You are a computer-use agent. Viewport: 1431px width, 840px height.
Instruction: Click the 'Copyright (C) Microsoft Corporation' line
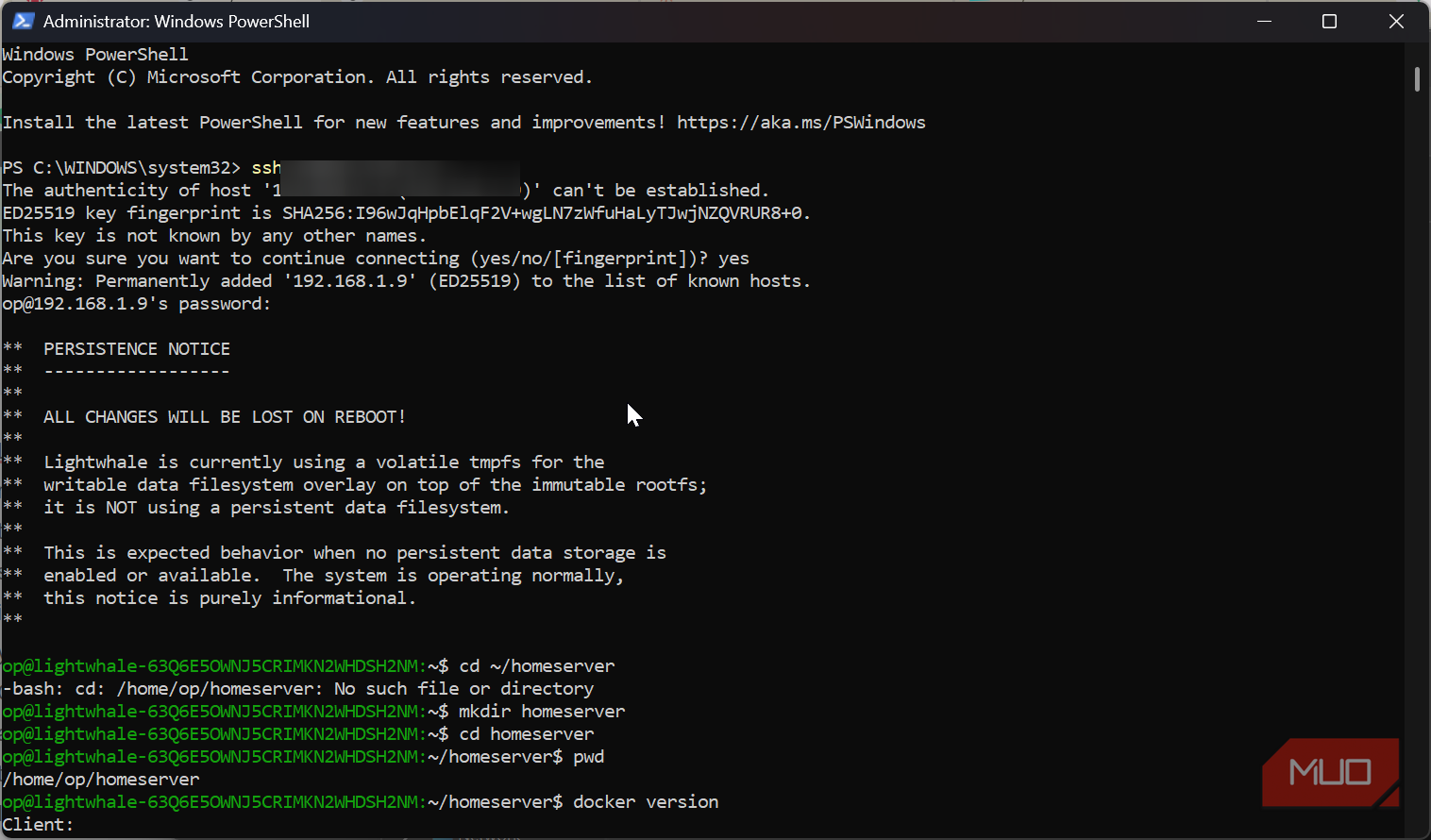pos(297,77)
